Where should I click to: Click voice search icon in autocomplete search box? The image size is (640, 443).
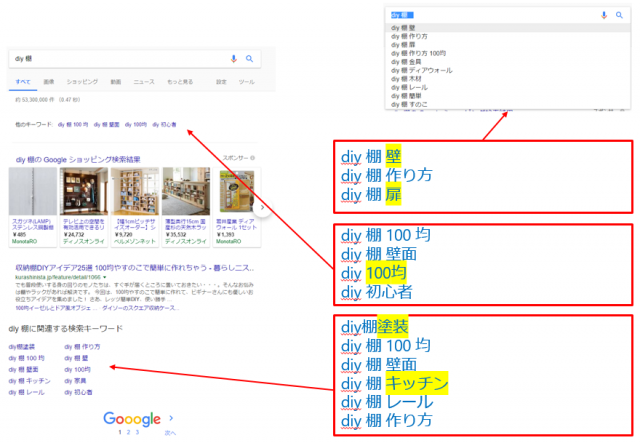pyautogui.click(x=604, y=15)
